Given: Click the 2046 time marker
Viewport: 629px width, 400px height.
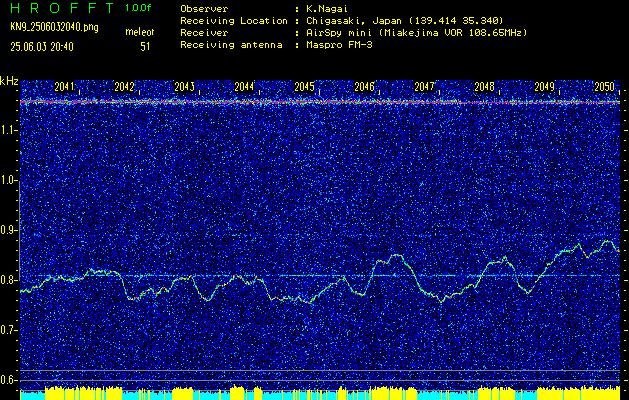Looking at the screenshot, I should click(x=364, y=87).
